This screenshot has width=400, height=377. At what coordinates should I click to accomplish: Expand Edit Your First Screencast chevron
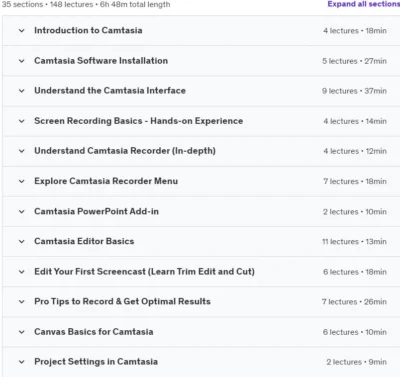[22, 272]
